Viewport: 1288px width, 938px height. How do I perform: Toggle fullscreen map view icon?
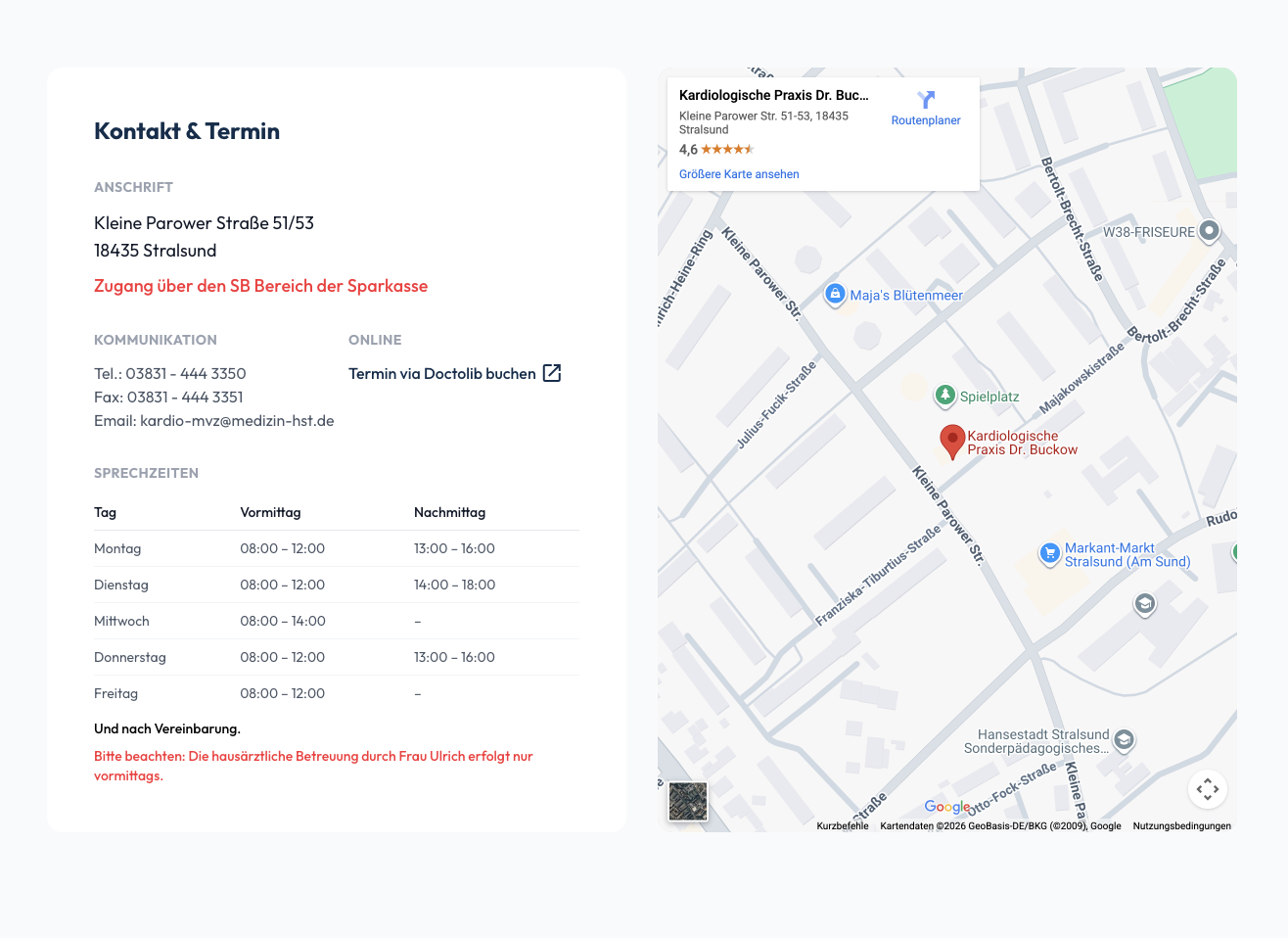pos(1208,789)
